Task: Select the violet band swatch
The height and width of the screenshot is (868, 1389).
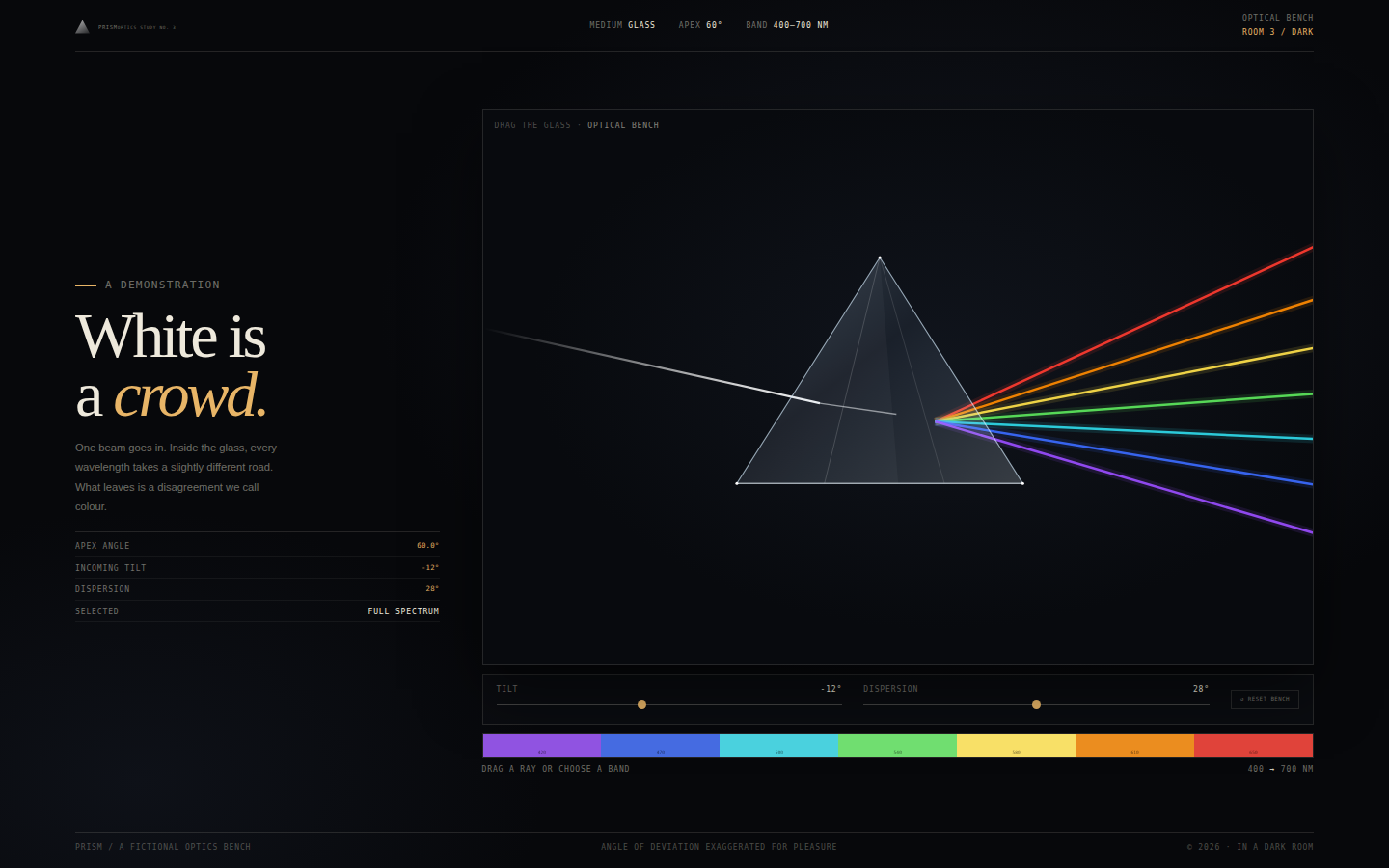Action: [x=541, y=746]
